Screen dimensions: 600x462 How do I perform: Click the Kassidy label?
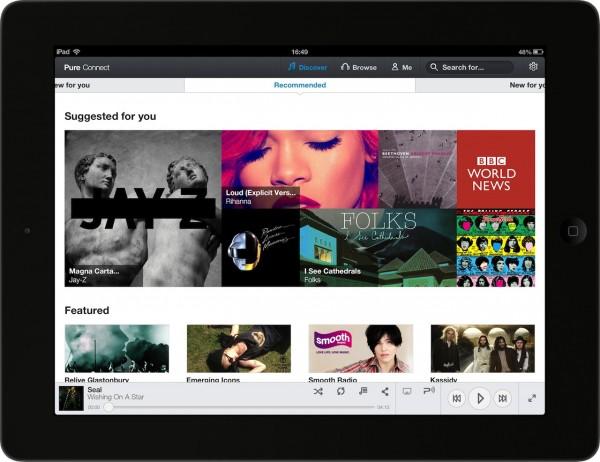pos(443,379)
